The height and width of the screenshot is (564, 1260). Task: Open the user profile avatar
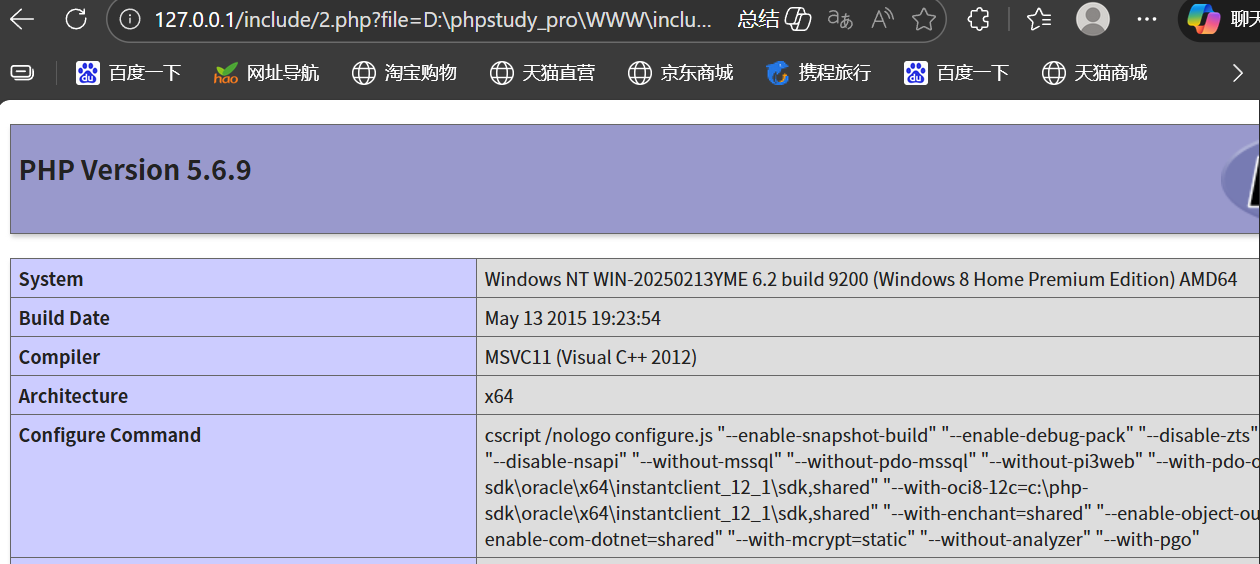tap(1093, 18)
